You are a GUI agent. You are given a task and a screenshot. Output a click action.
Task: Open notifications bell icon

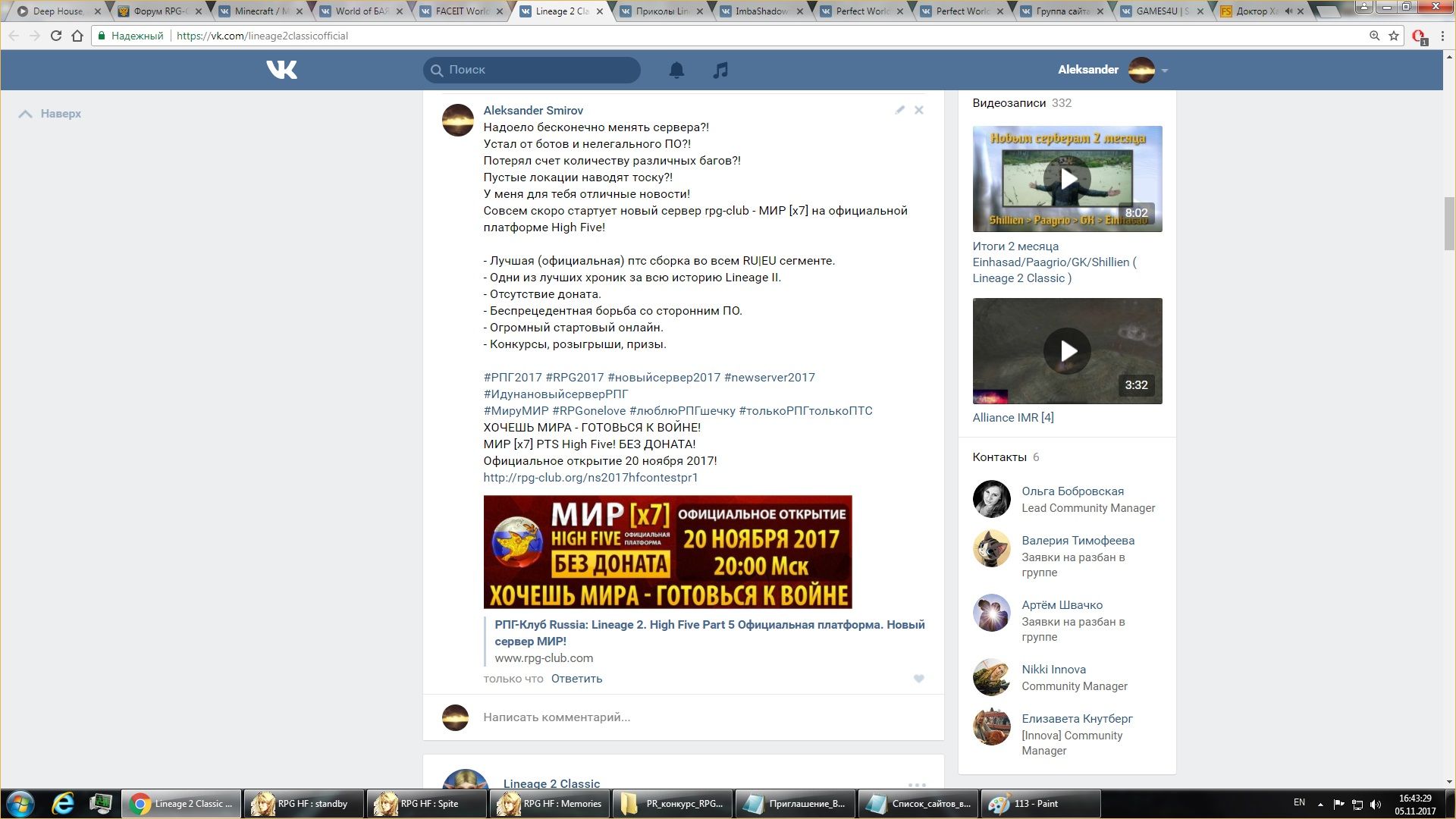pyautogui.click(x=676, y=70)
